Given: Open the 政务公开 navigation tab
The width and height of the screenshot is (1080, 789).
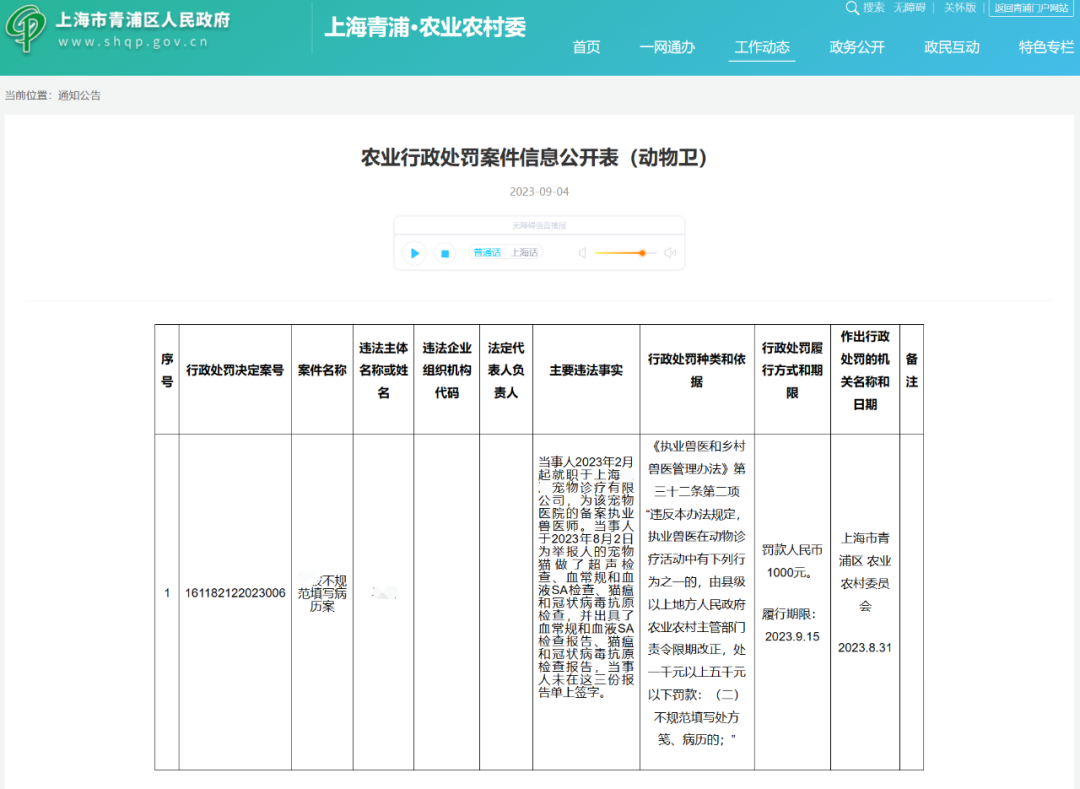Looking at the screenshot, I should pos(857,47).
